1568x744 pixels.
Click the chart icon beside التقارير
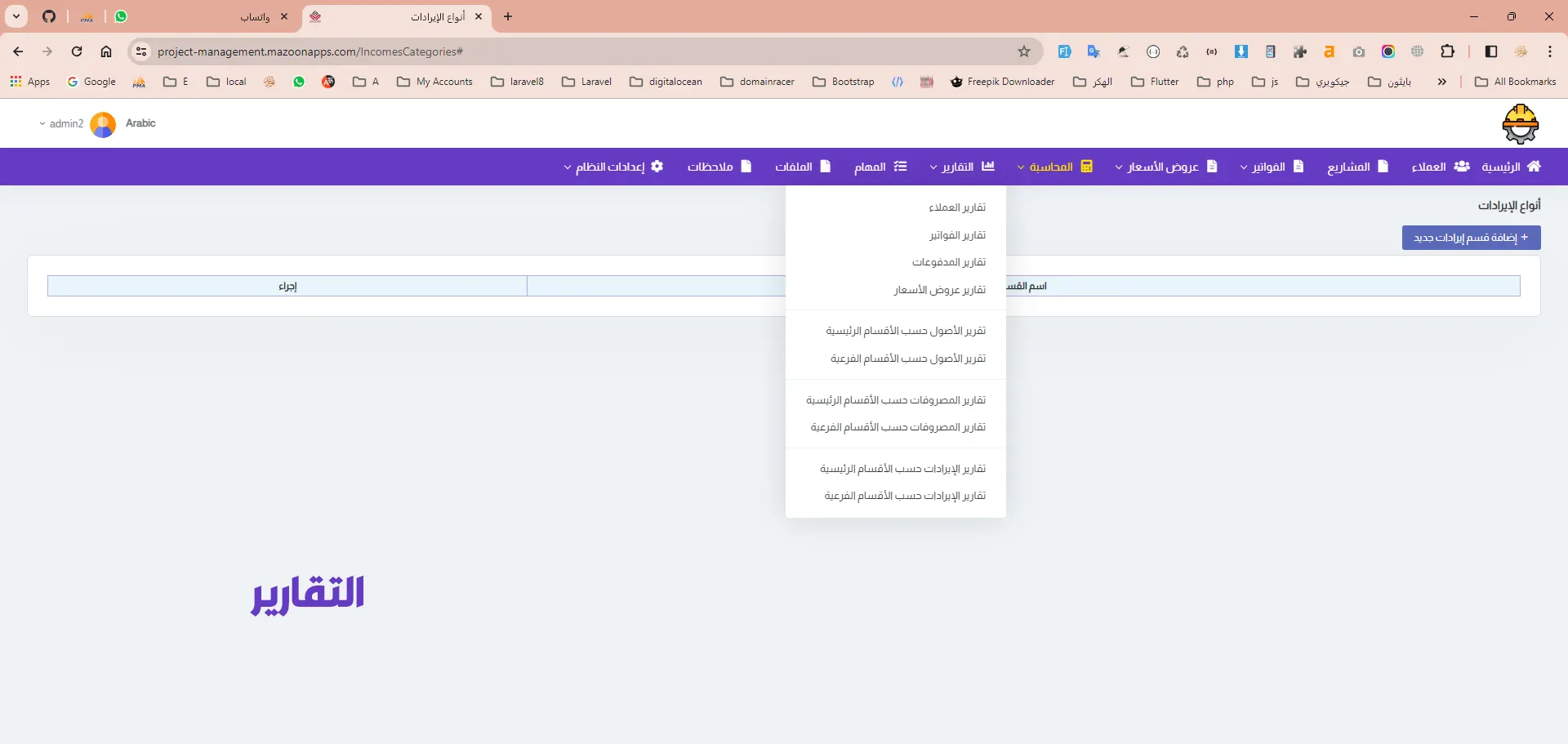pos(988,167)
